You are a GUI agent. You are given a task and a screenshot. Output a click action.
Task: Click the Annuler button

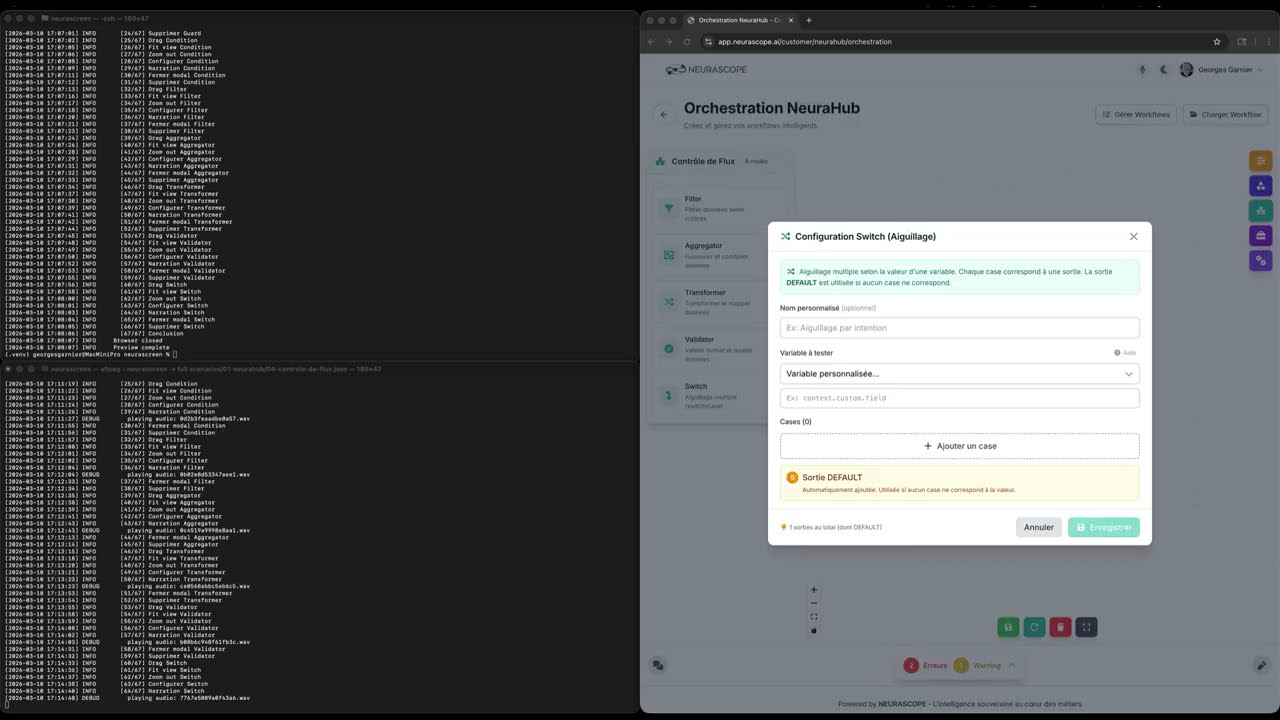[1038, 527]
